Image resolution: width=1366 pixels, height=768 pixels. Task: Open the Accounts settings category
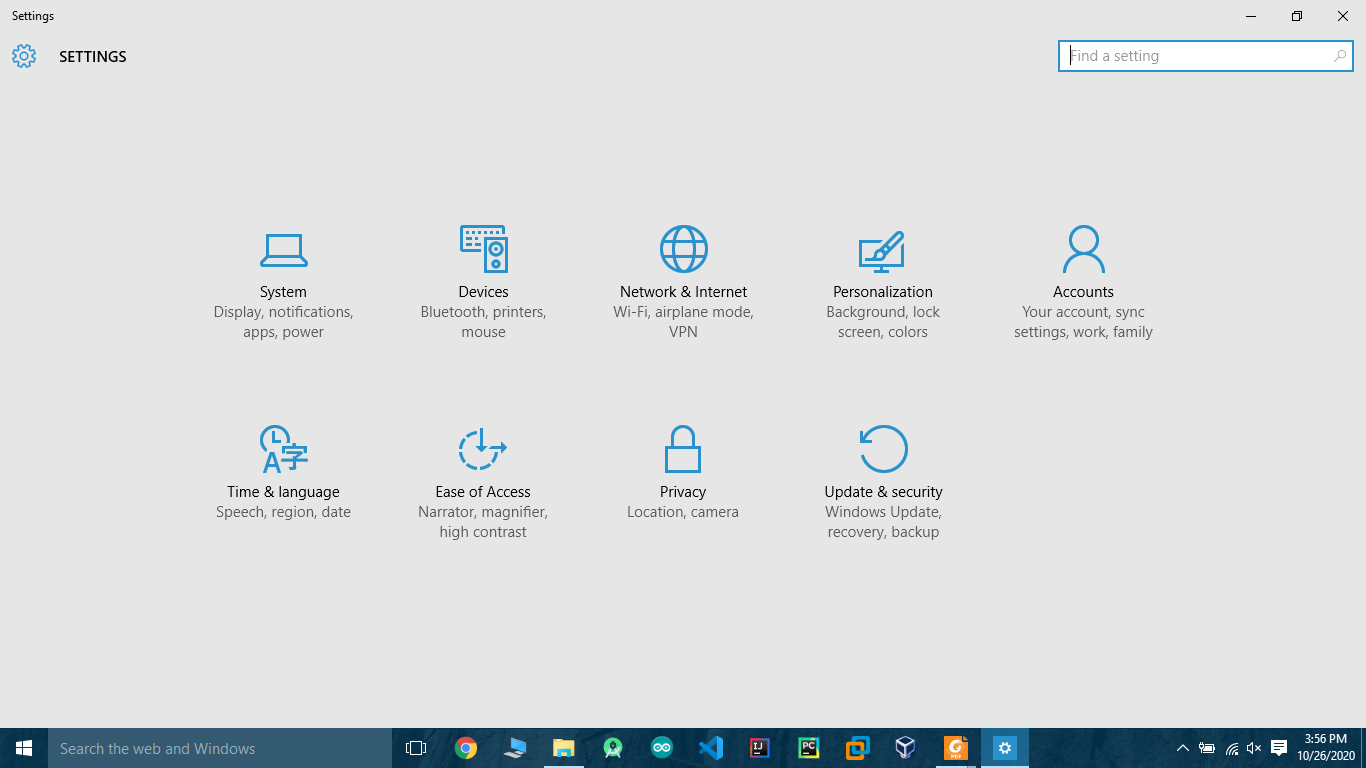[1083, 283]
